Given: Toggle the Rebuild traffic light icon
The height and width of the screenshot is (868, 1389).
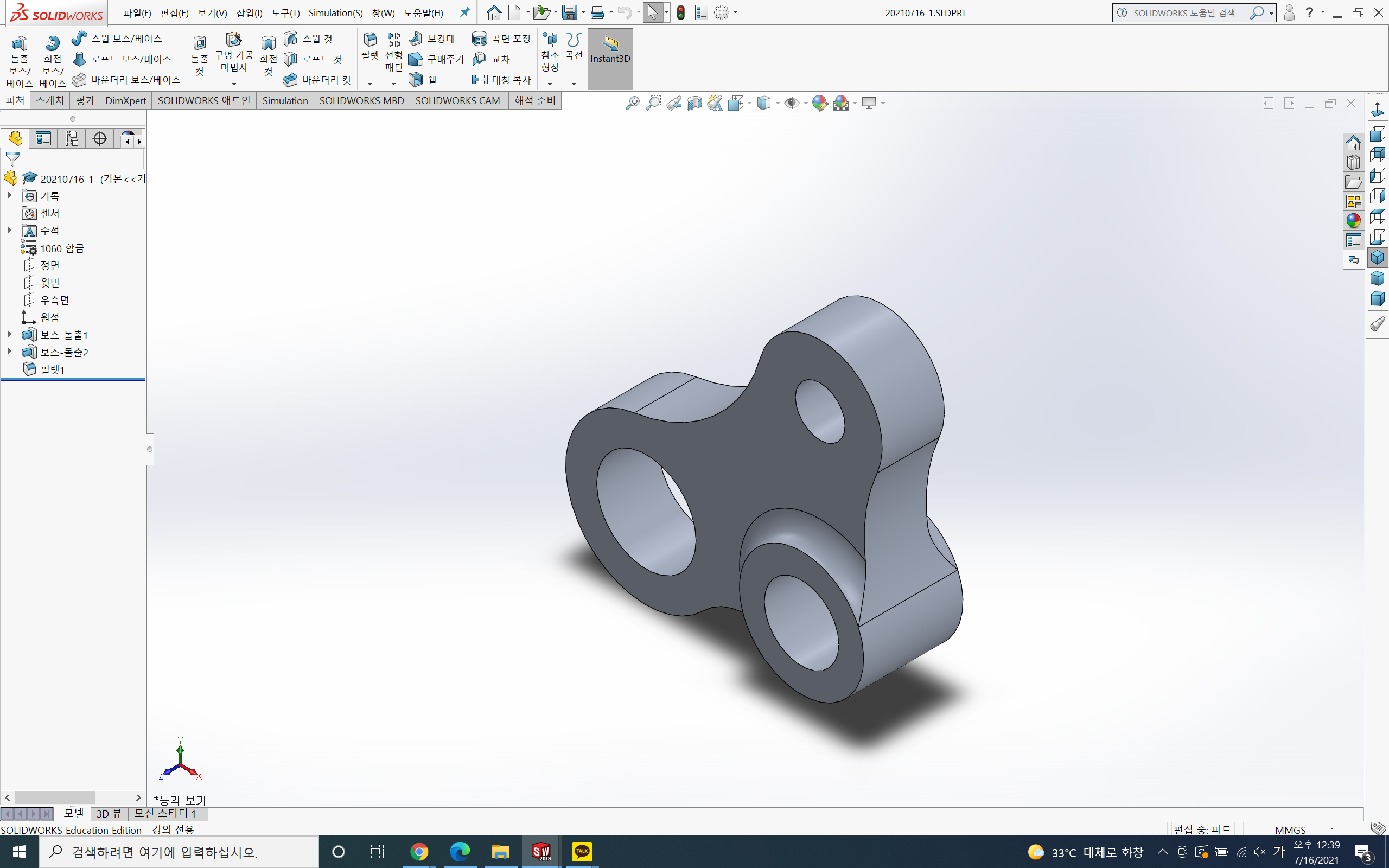Looking at the screenshot, I should coord(681,12).
